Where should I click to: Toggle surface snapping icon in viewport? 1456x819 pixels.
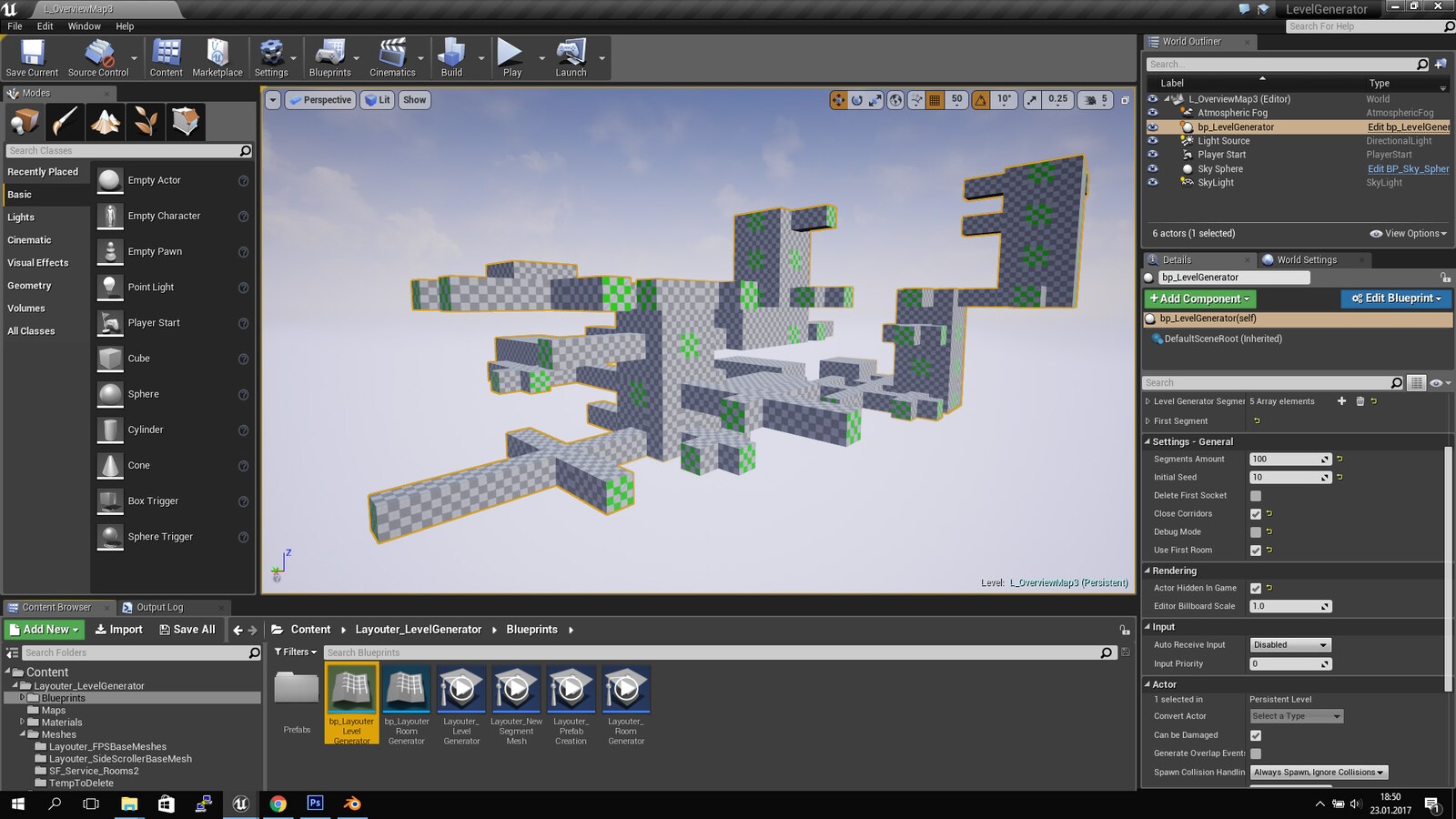click(916, 100)
